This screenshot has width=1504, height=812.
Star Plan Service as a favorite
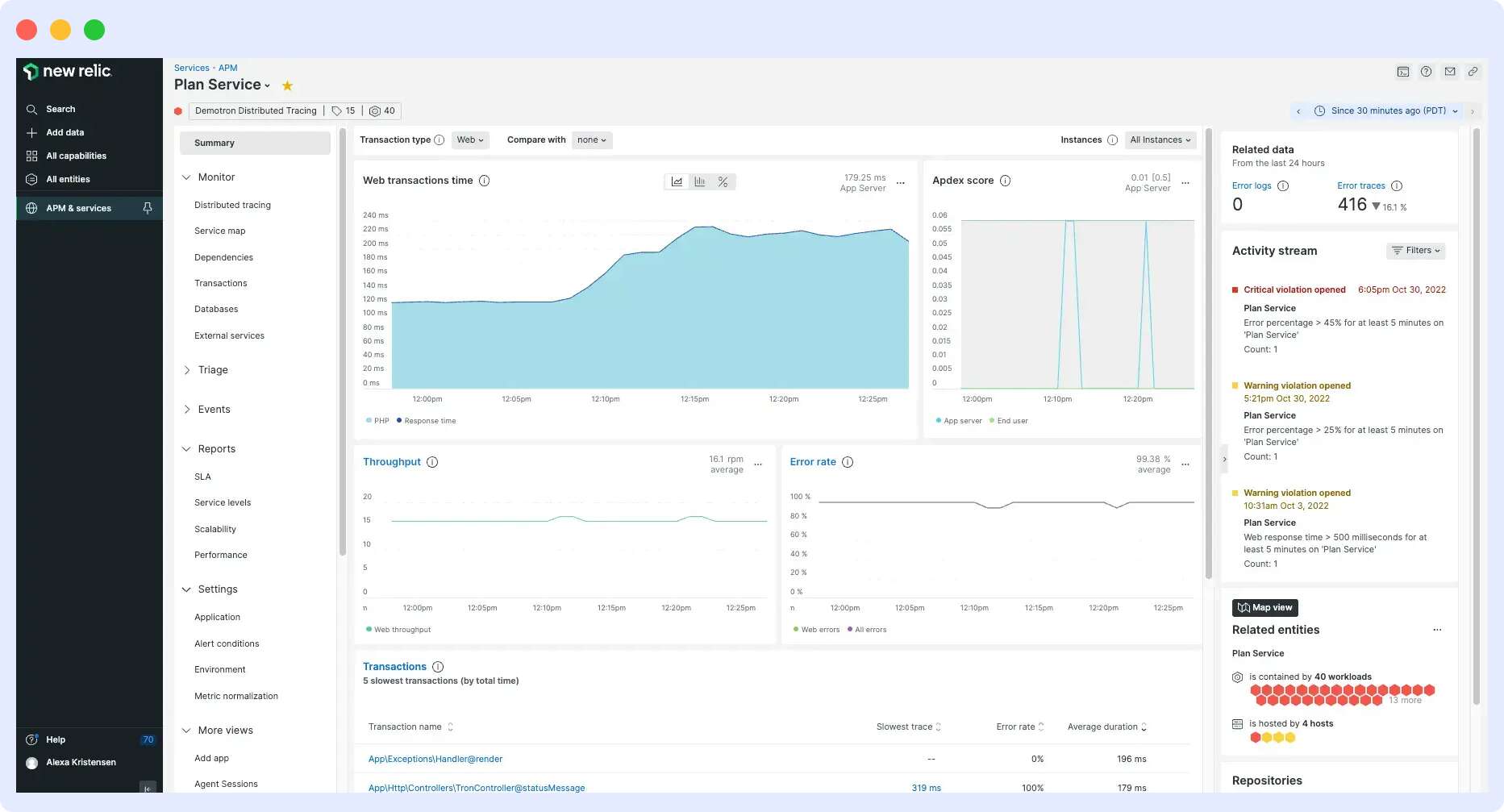[287, 85]
